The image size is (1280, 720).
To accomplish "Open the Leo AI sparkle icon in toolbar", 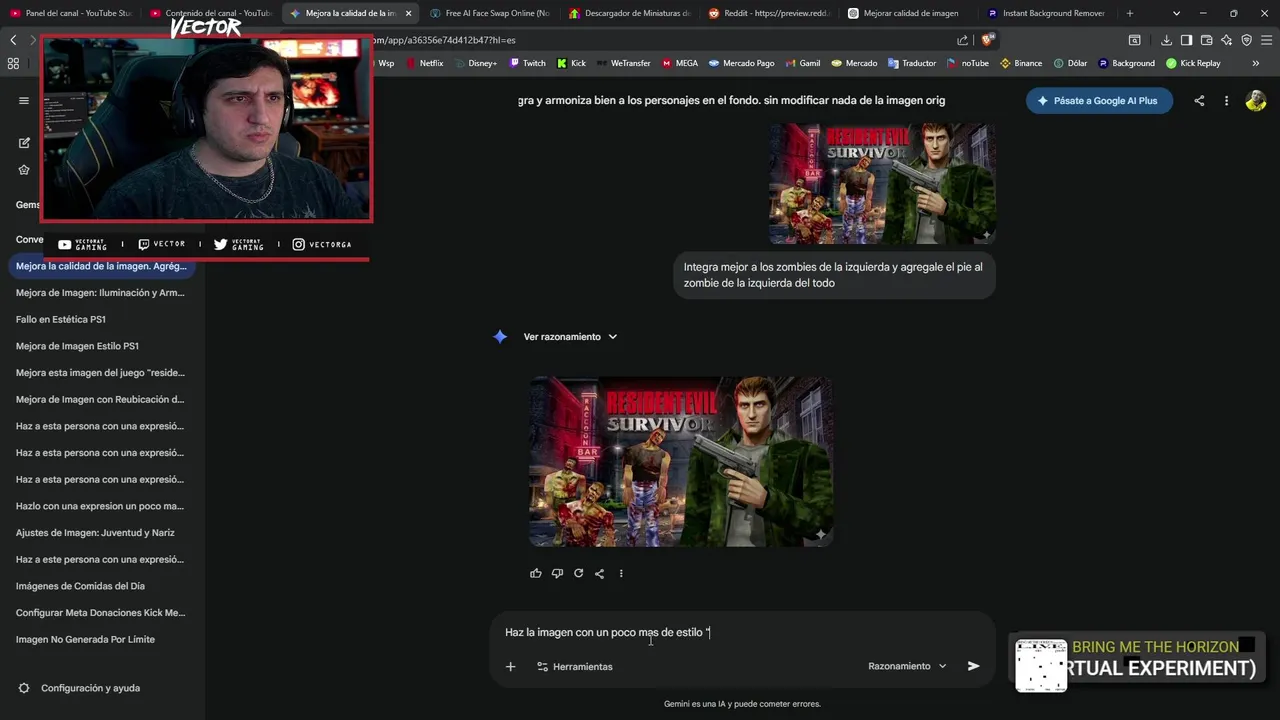I will [1226, 40].
